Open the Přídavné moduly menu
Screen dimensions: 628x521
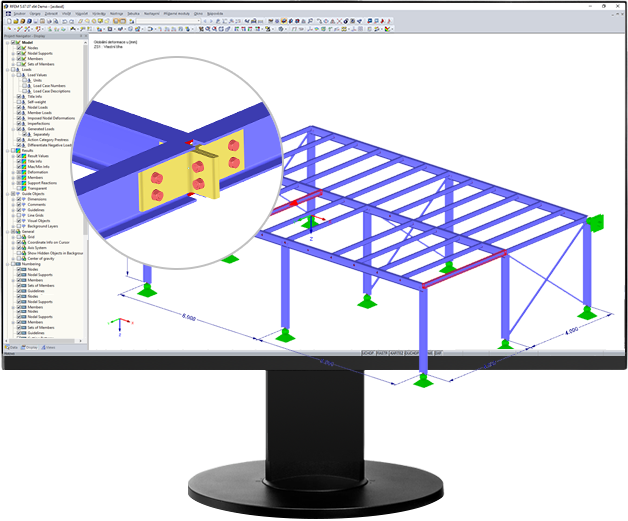(177, 14)
